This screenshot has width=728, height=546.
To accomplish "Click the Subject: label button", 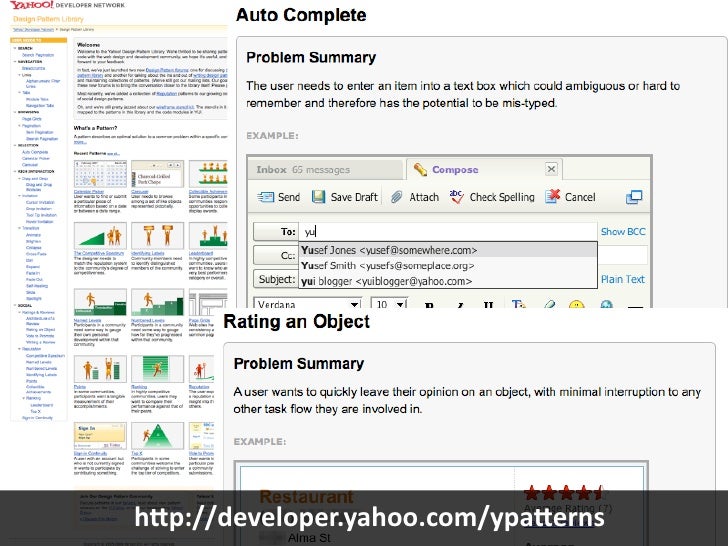I will [275, 279].
